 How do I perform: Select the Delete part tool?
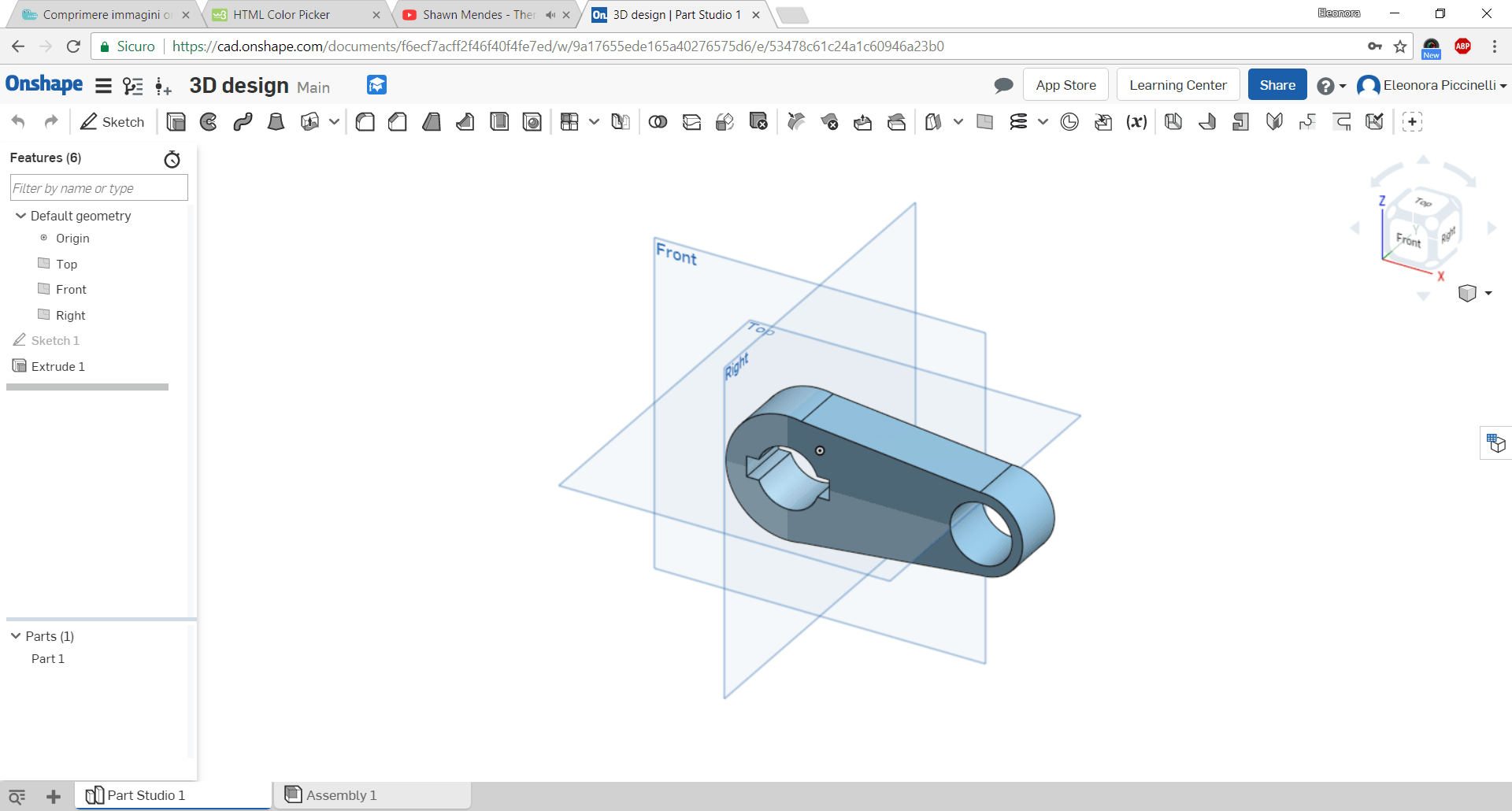coord(758,122)
